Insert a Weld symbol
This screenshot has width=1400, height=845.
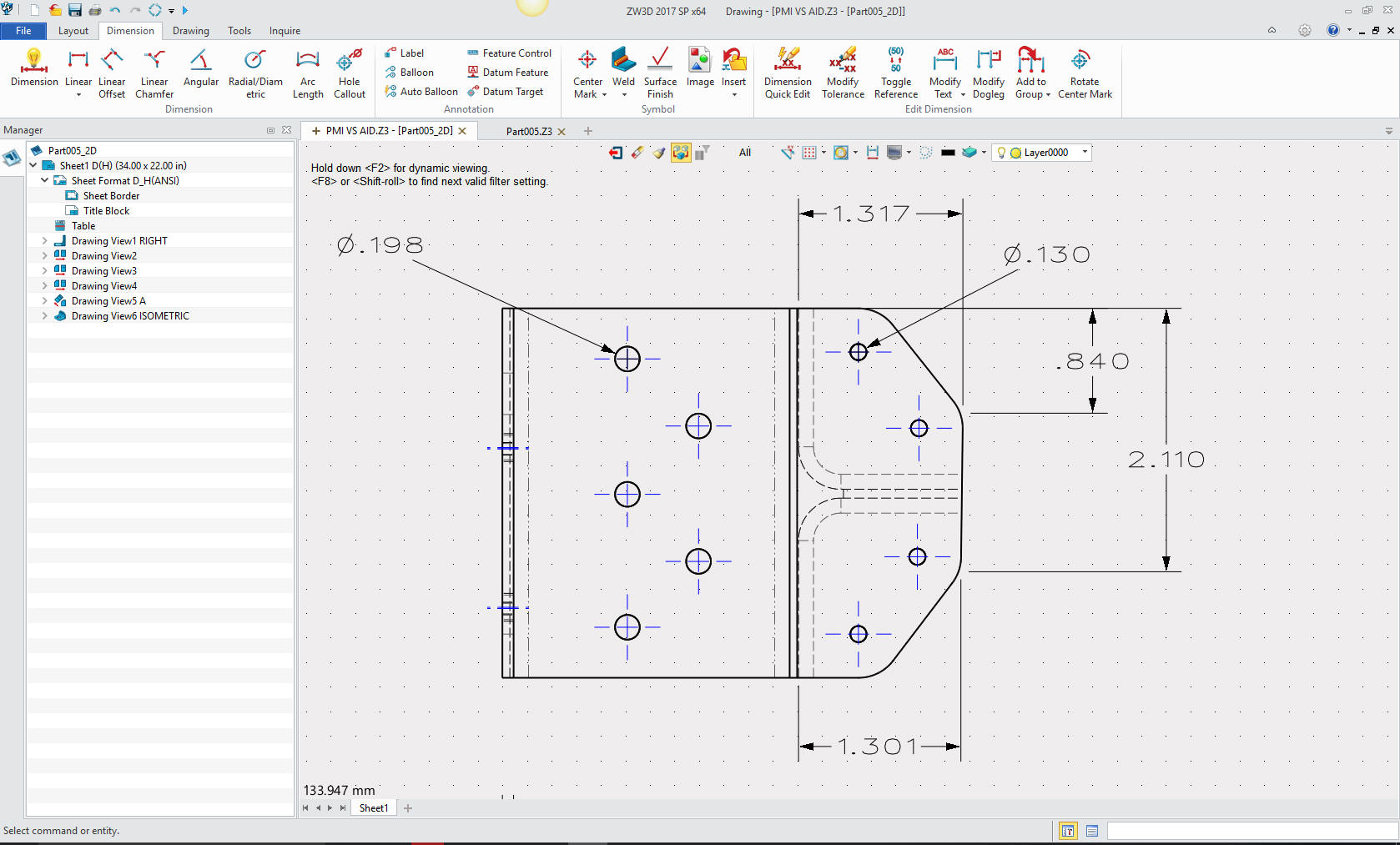pos(623,68)
